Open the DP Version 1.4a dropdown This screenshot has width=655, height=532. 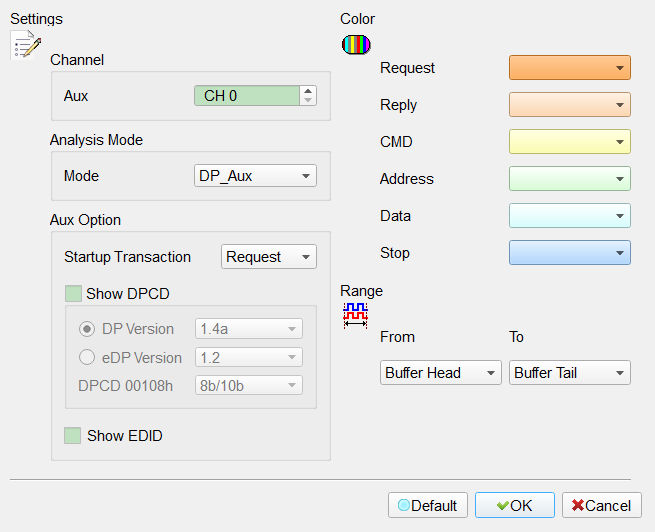[249, 329]
